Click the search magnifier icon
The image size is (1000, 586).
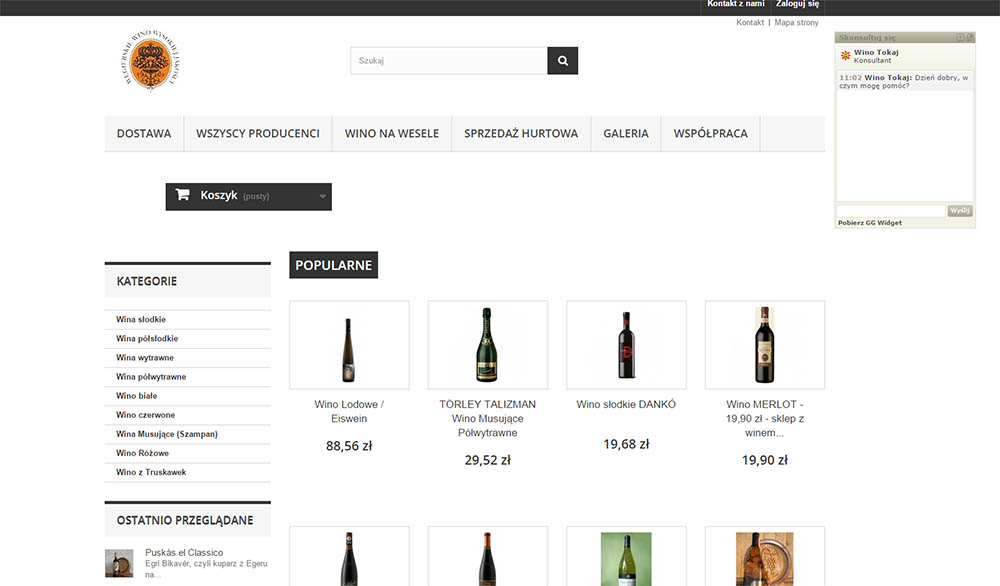coord(562,59)
